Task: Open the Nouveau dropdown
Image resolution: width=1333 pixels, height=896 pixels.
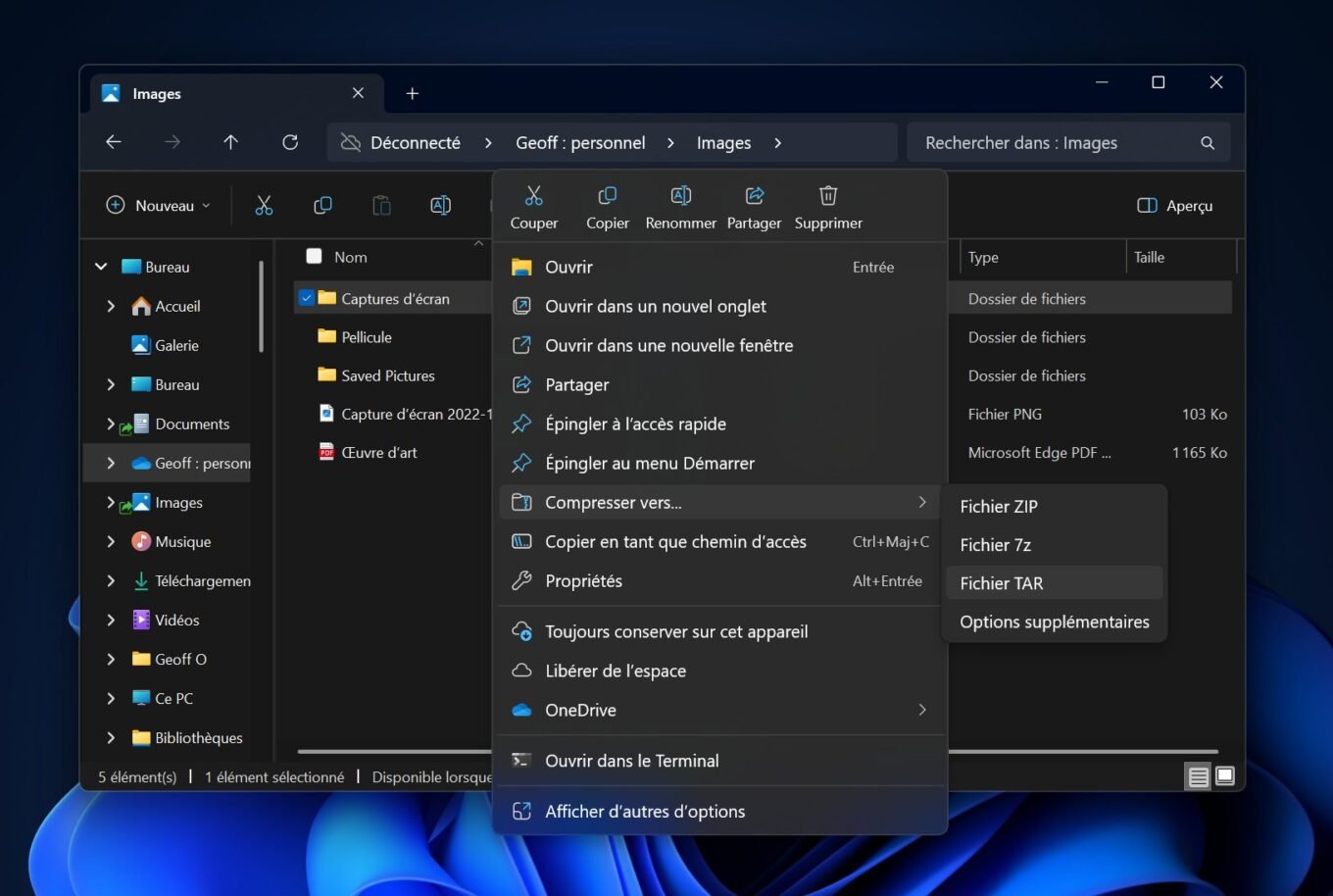Action: point(158,206)
